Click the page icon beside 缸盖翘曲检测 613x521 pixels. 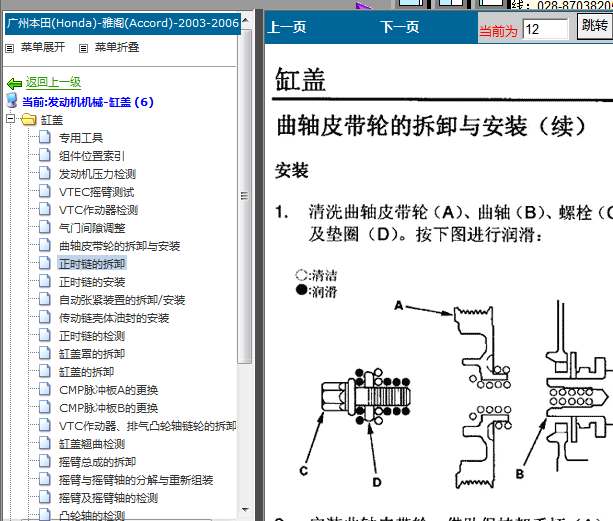click(45, 442)
